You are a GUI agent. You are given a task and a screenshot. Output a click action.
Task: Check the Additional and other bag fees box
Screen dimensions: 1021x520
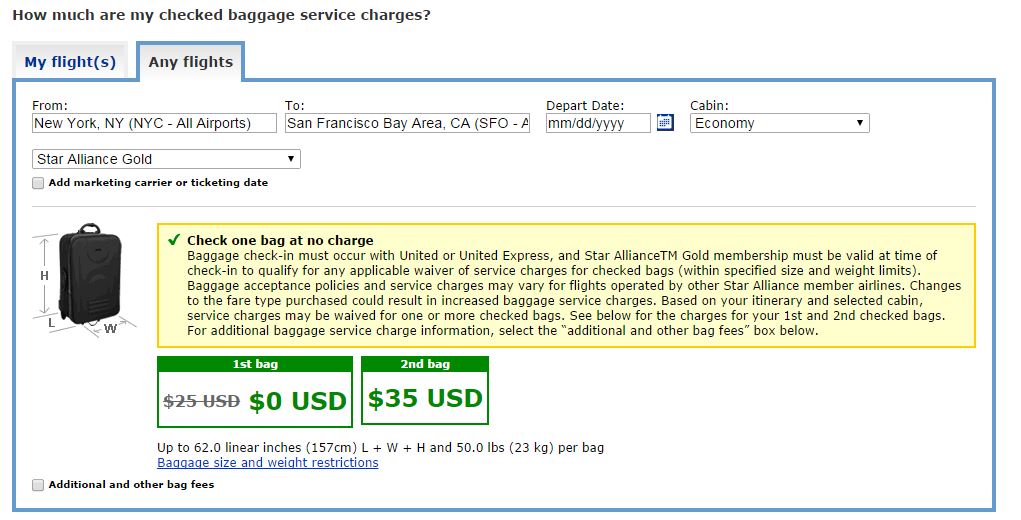point(38,485)
